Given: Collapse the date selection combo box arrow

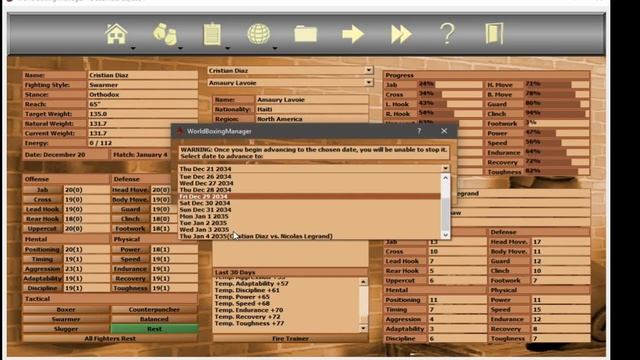Looking at the screenshot, I should pyautogui.click(x=445, y=168).
